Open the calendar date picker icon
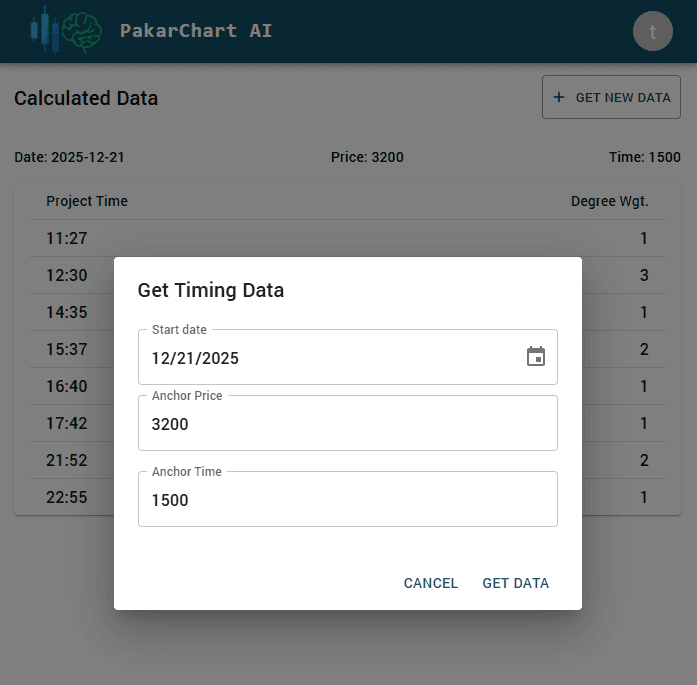Image resolution: width=697 pixels, height=685 pixels. pos(536,357)
